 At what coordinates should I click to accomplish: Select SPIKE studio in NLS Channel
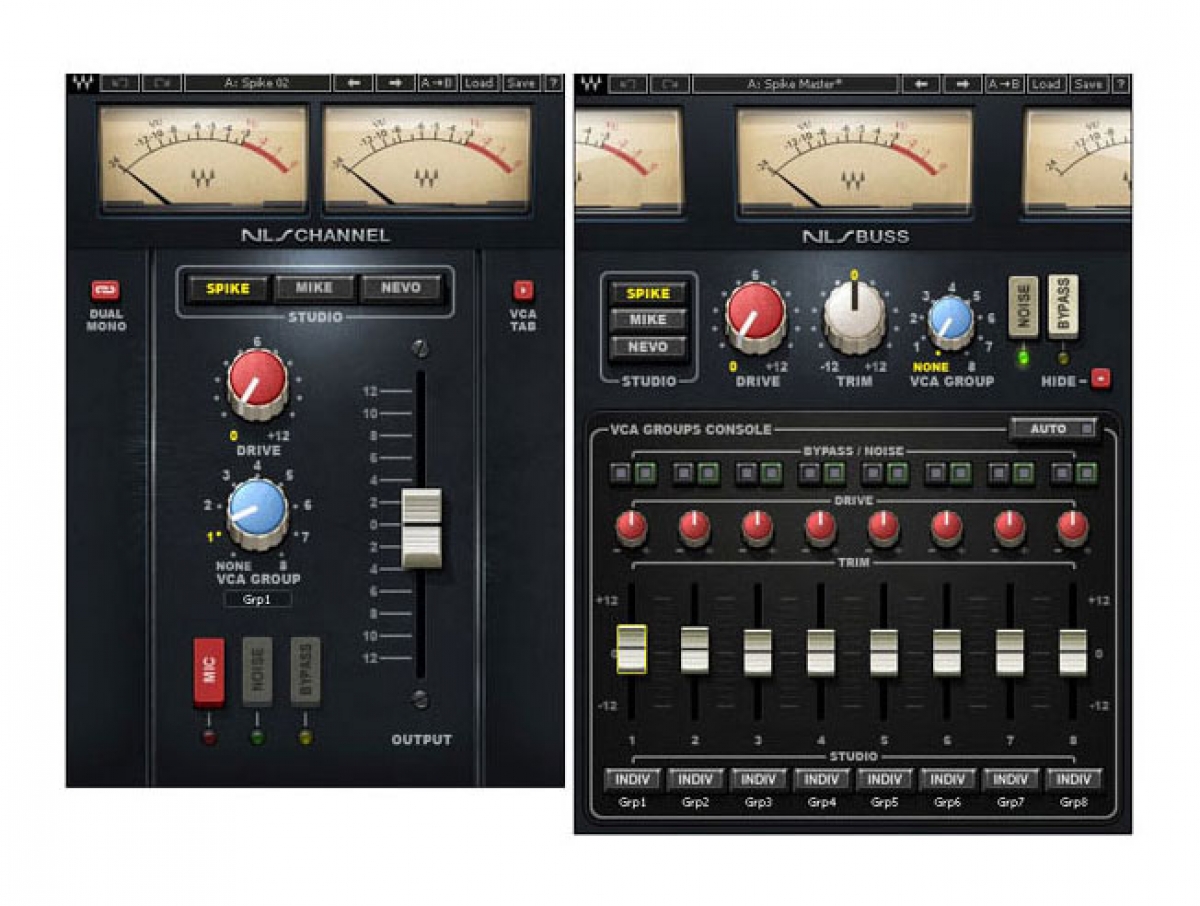(229, 289)
